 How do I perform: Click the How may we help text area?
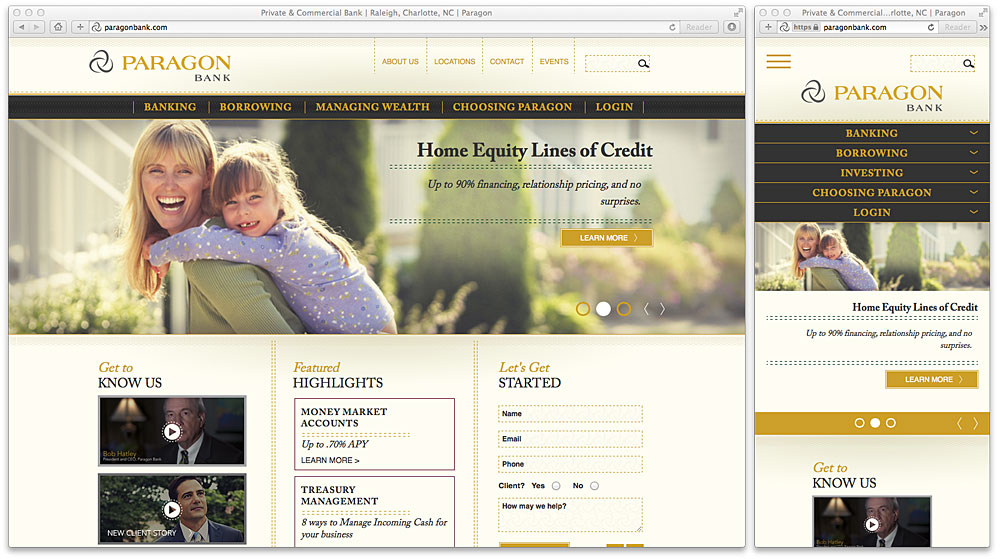pos(570,515)
